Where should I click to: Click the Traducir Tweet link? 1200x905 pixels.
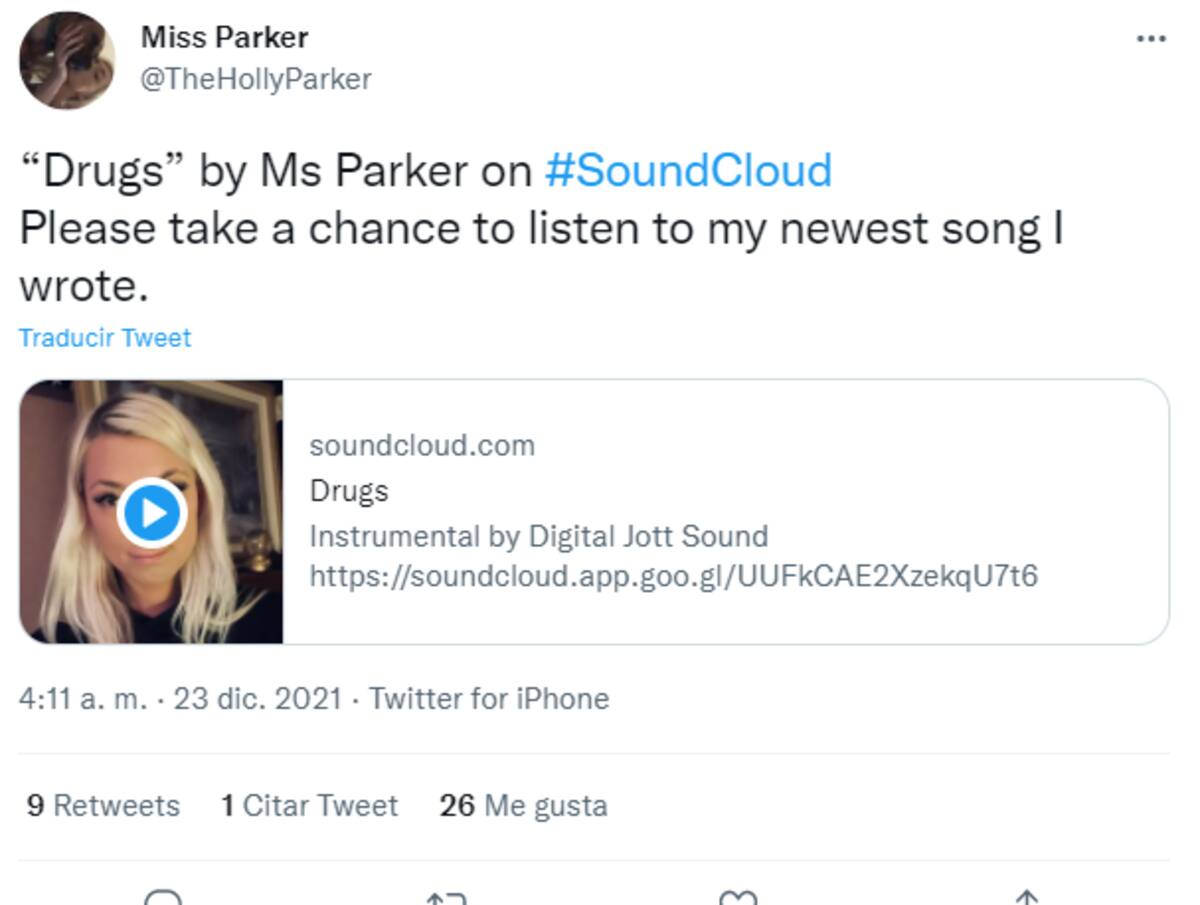point(105,338)
